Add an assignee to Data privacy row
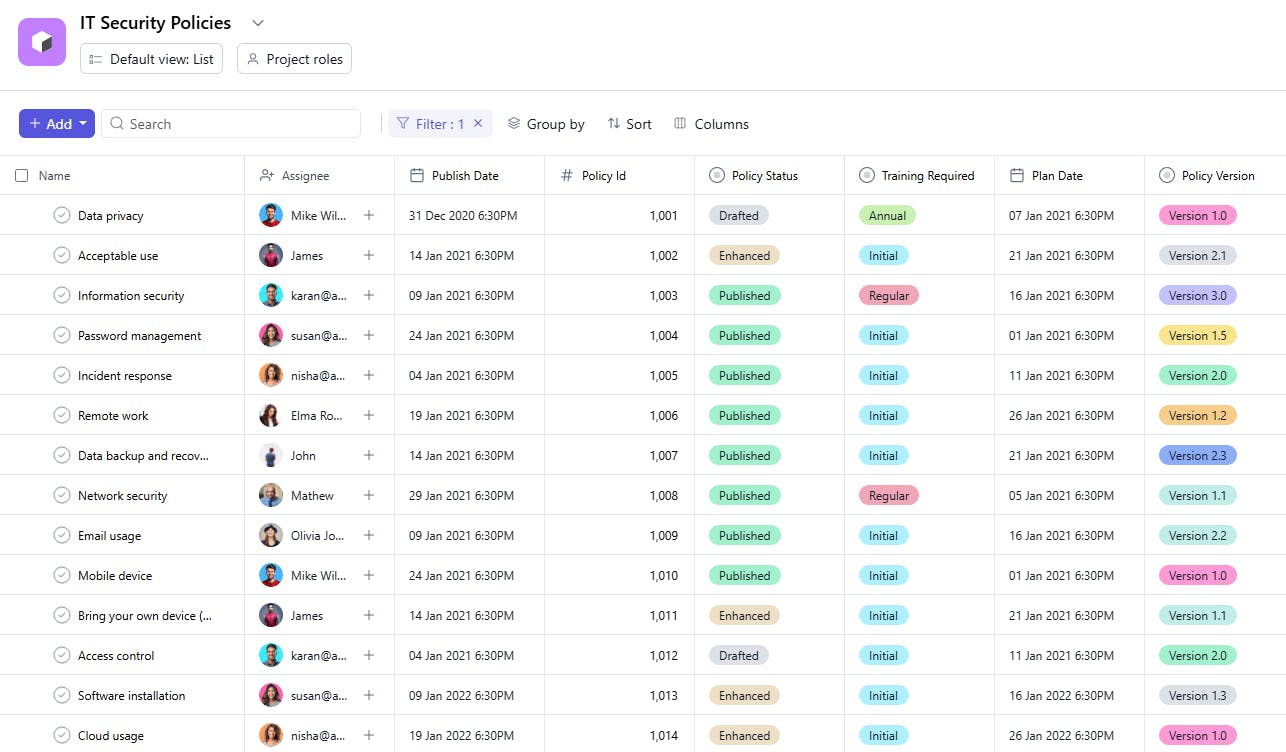This screenshot has height=752, width=1286. click(369, 215)
